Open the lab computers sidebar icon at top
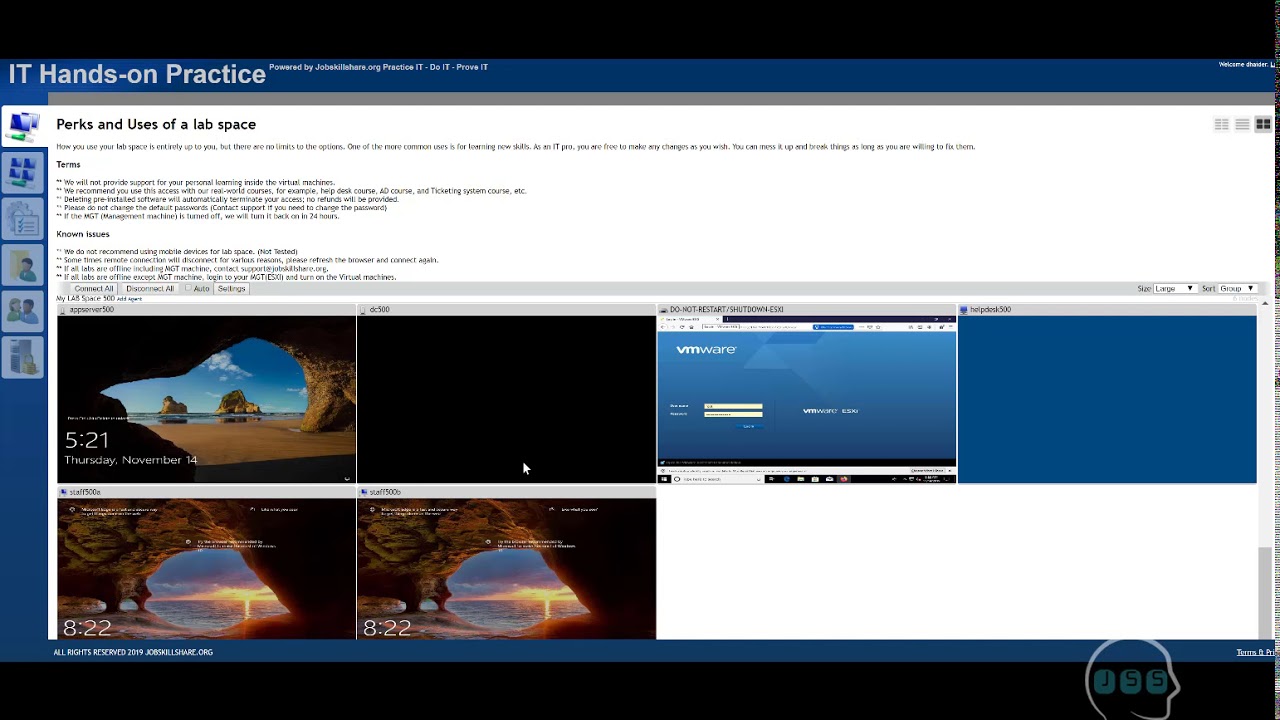1280x720 pixels. point(22,126)
